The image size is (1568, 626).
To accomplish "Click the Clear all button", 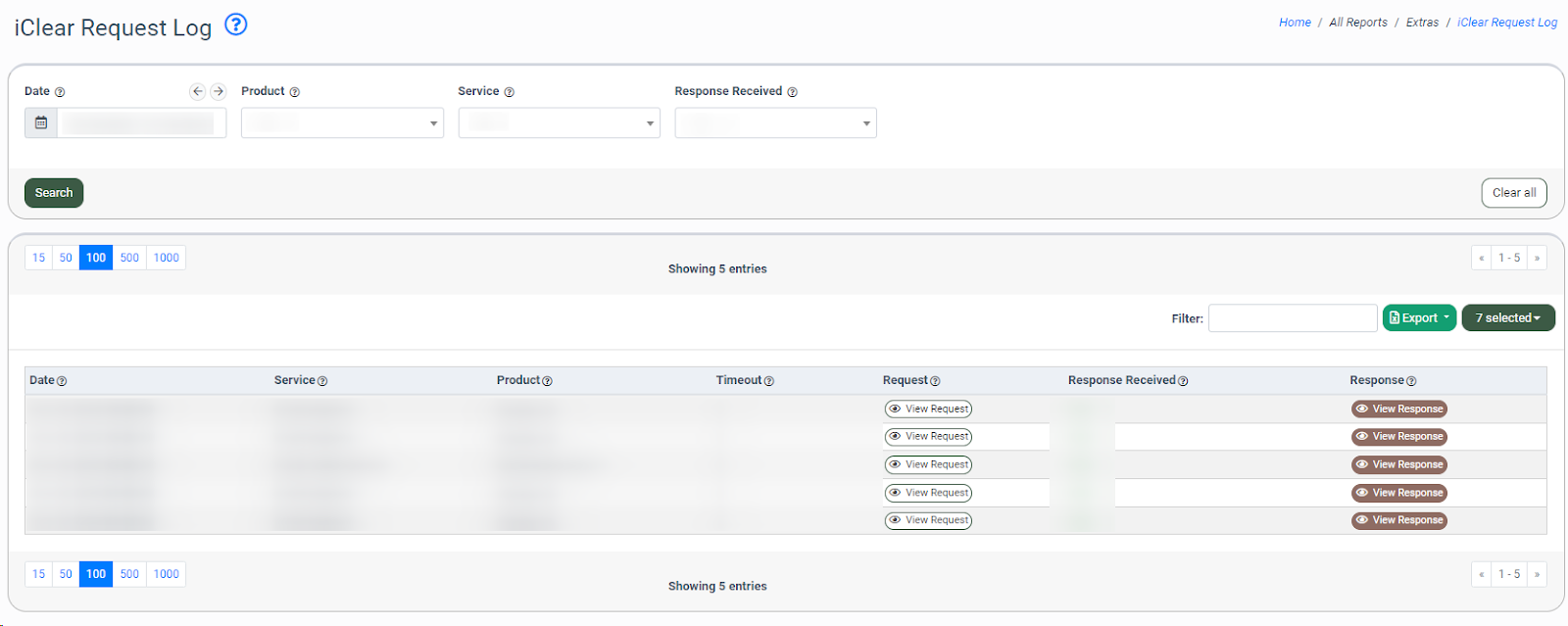I will (x=1513, y=193).
